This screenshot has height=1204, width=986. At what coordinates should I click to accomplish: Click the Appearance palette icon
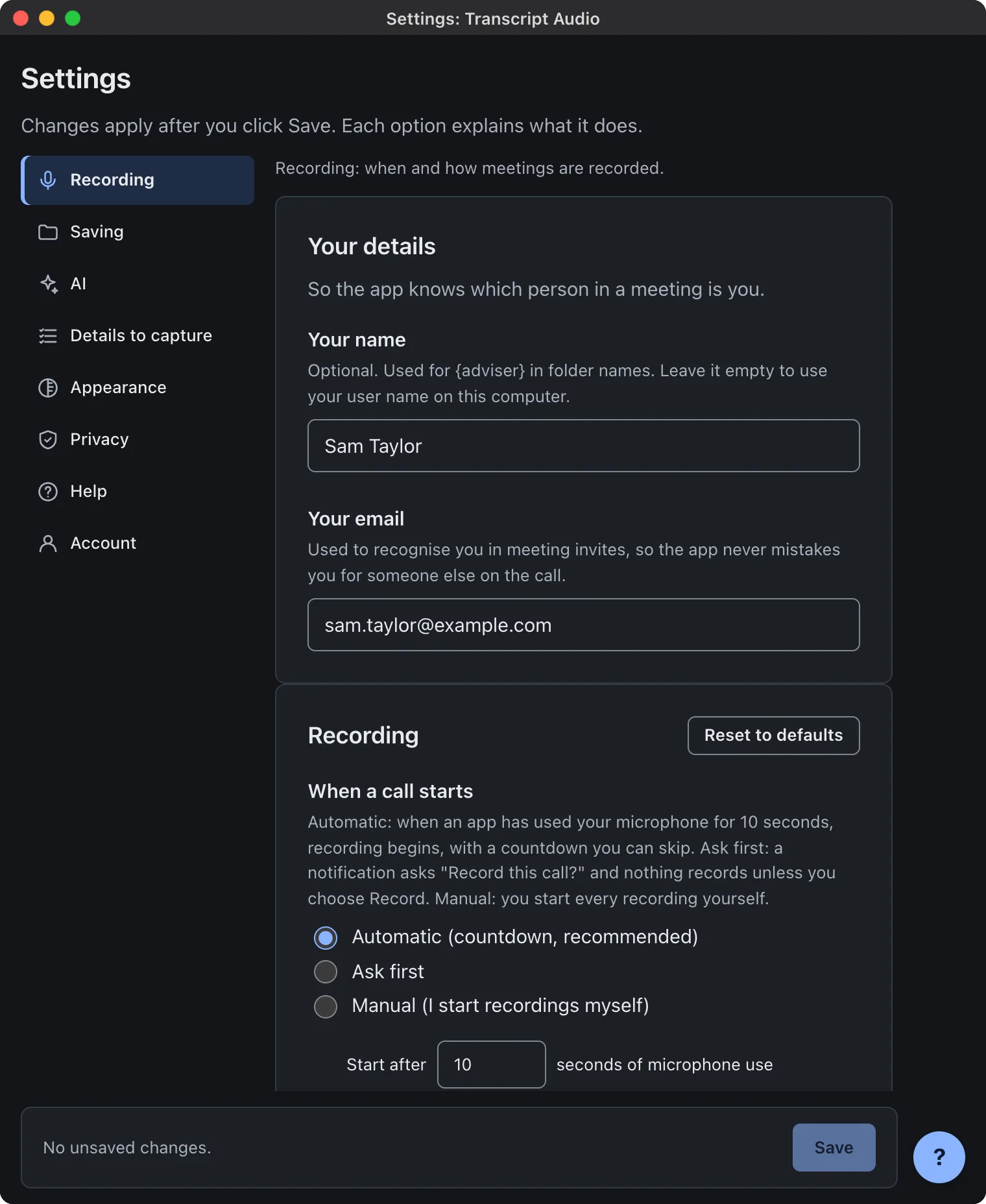48,387
